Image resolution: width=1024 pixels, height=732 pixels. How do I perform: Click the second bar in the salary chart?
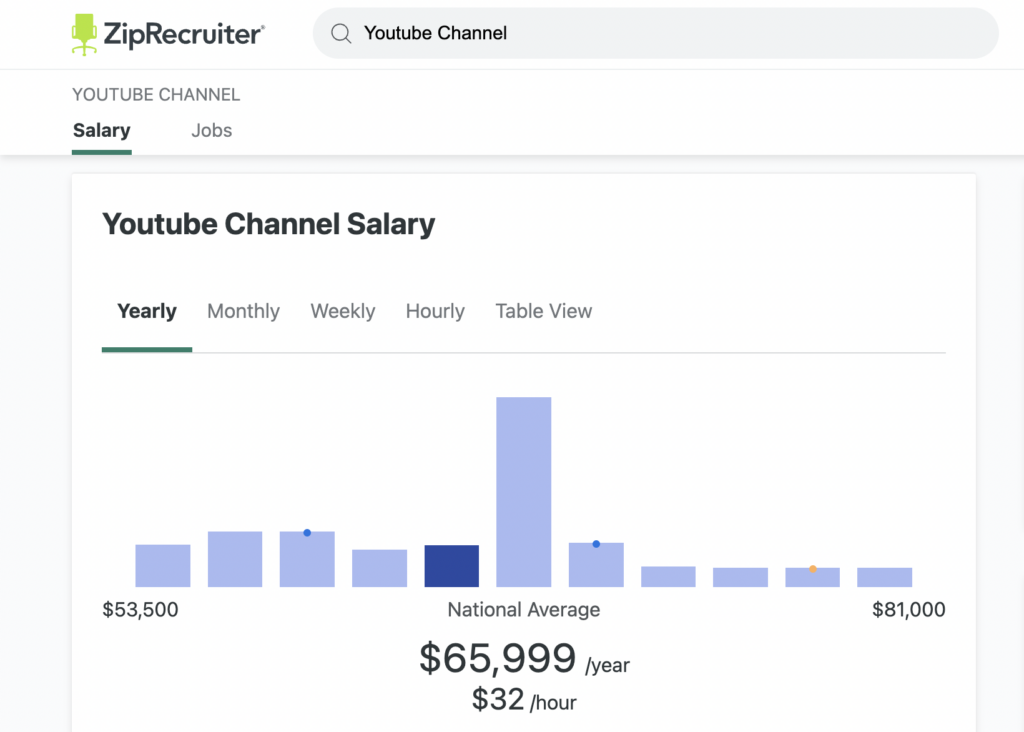[234, 559]
